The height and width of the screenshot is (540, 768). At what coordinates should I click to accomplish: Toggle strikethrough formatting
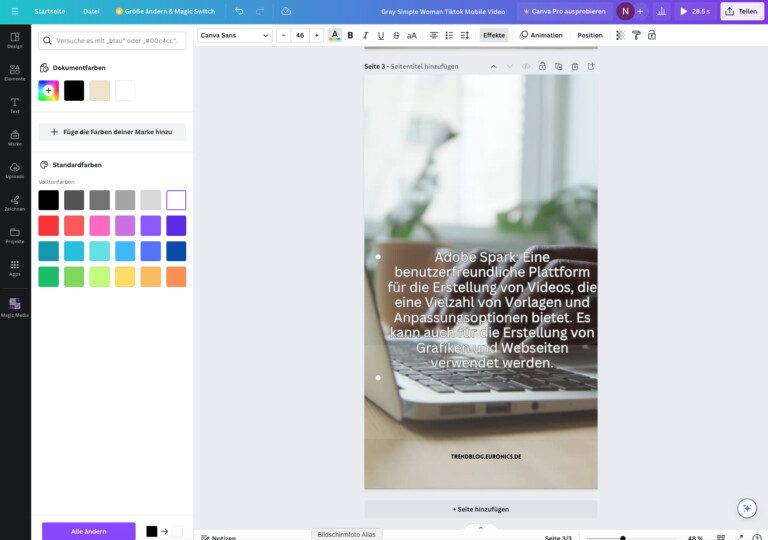(396, 35)
